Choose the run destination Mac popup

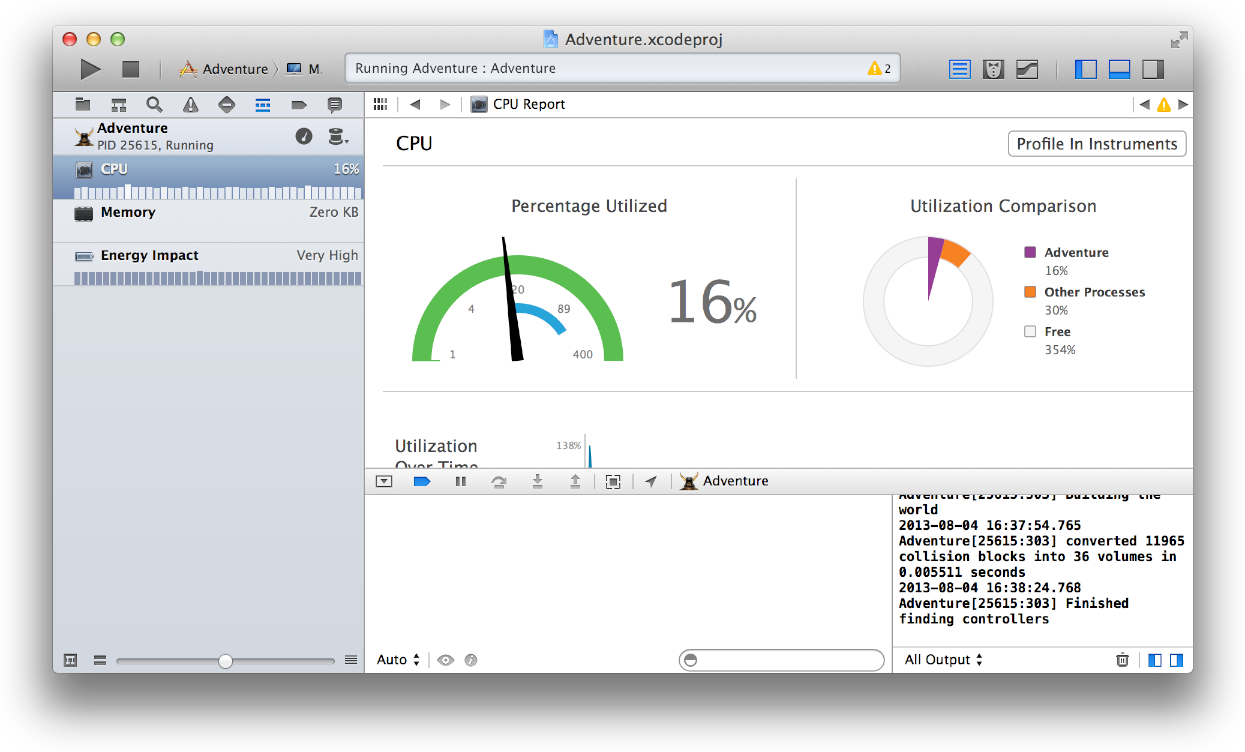(x=304, y=69)
